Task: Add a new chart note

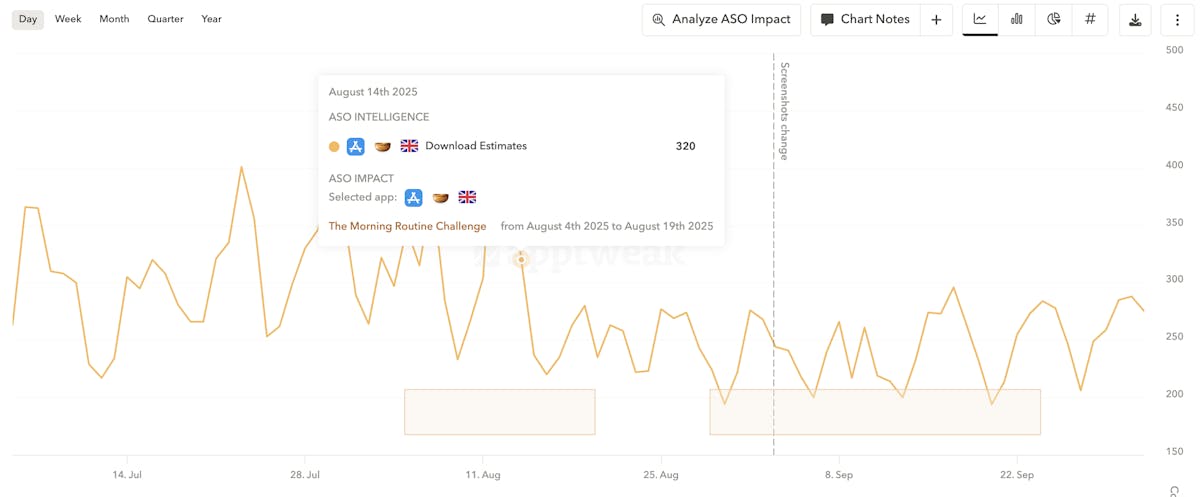Action: click(x=936, y=20)
